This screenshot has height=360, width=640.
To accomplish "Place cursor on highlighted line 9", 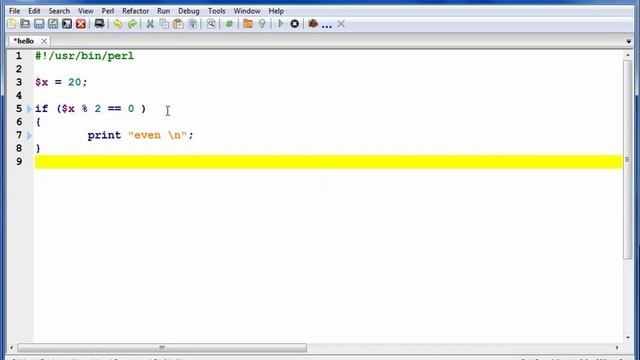I will pyautogui.click(x=329, y=162).
